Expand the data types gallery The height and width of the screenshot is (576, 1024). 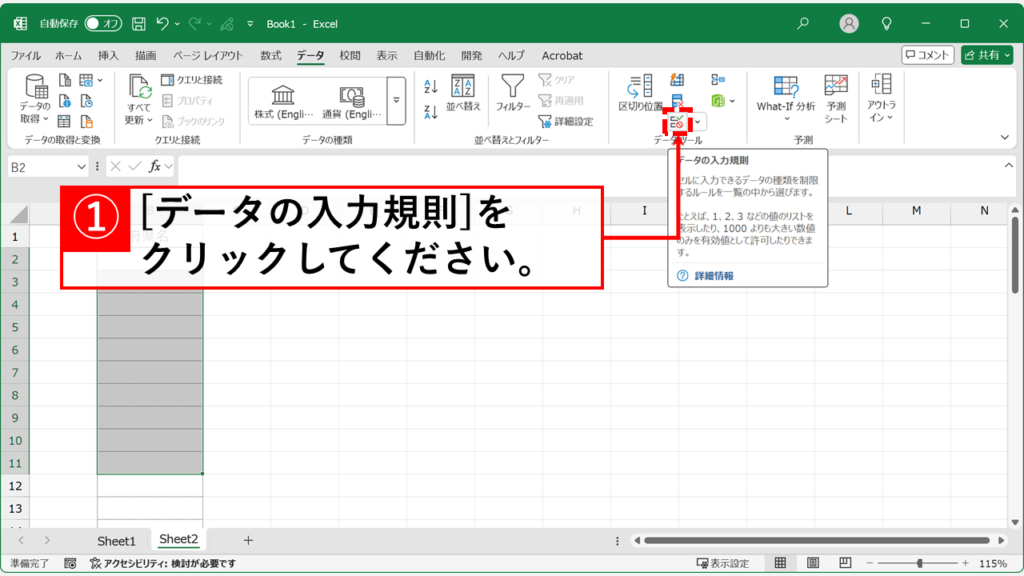point(396,100)
